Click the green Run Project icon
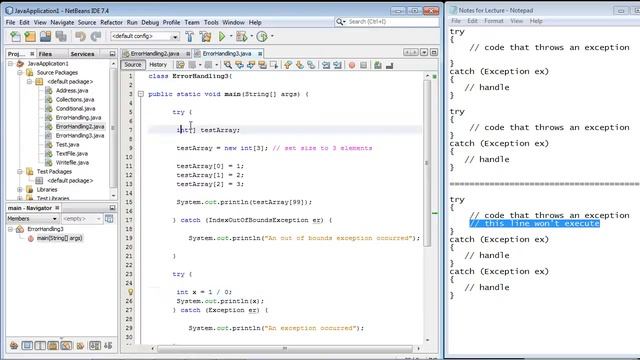The image size is (640, 360). tap(222, 37)
